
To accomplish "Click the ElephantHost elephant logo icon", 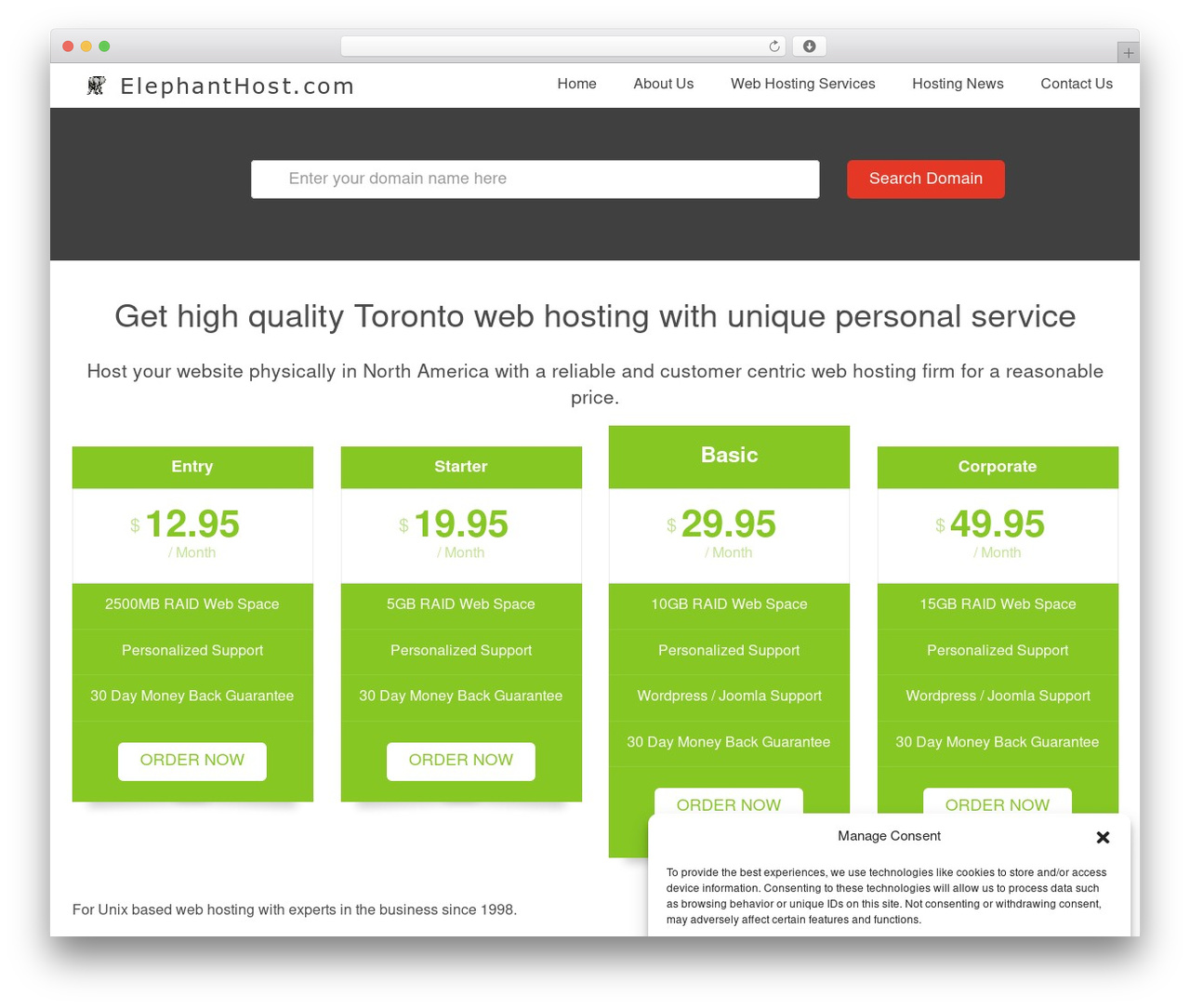I will pyautogui.click(x=96, y=86).
